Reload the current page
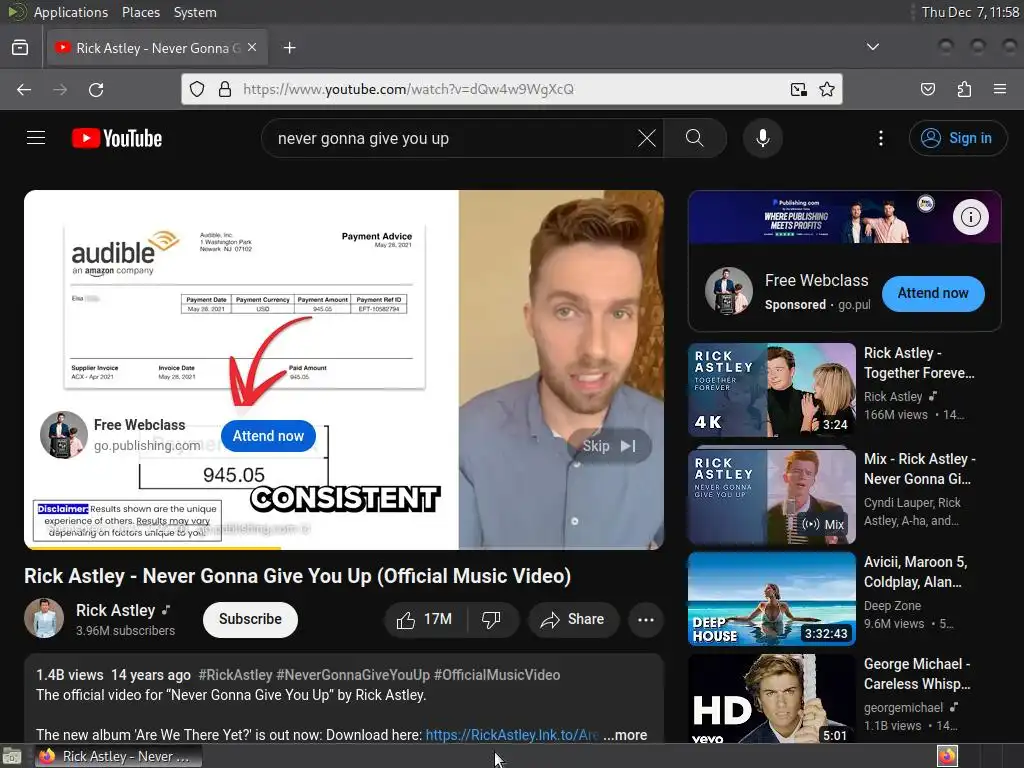The height and width of the screenshot is (768, 1024). 96,89
